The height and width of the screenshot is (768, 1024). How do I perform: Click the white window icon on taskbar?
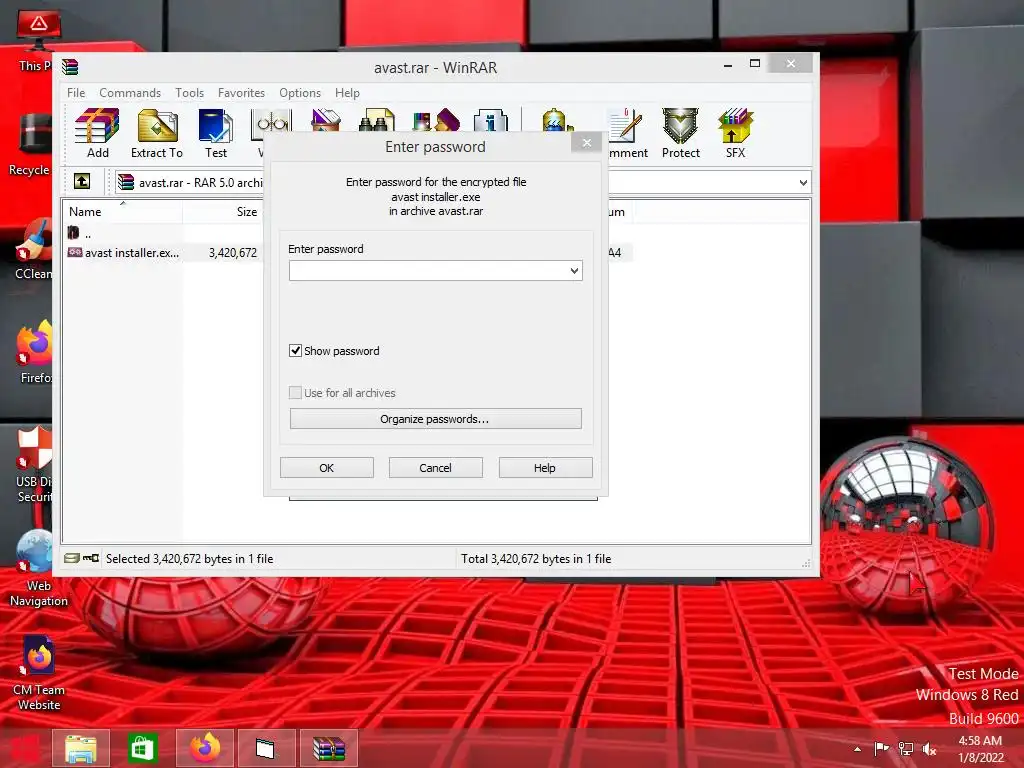pos(266,748)
